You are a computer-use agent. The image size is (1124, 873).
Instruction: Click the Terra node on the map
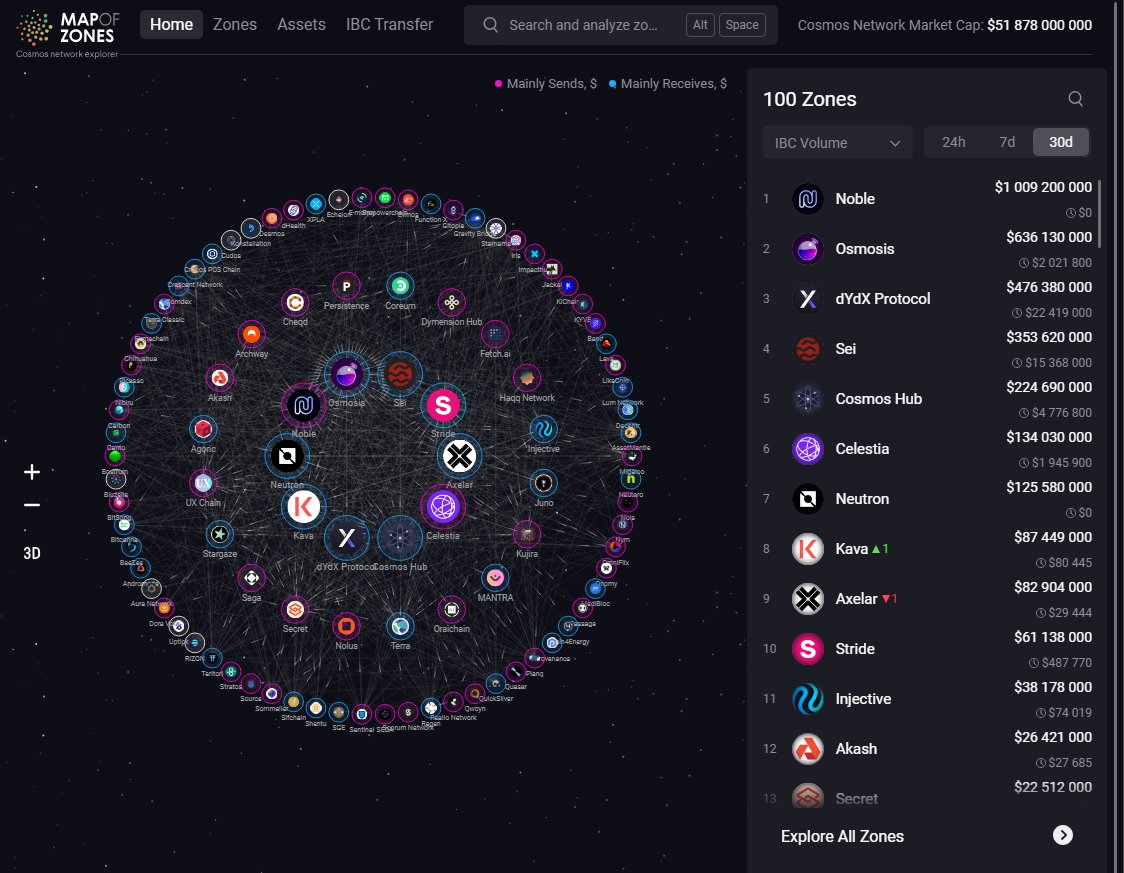click(x=400, y=626)
